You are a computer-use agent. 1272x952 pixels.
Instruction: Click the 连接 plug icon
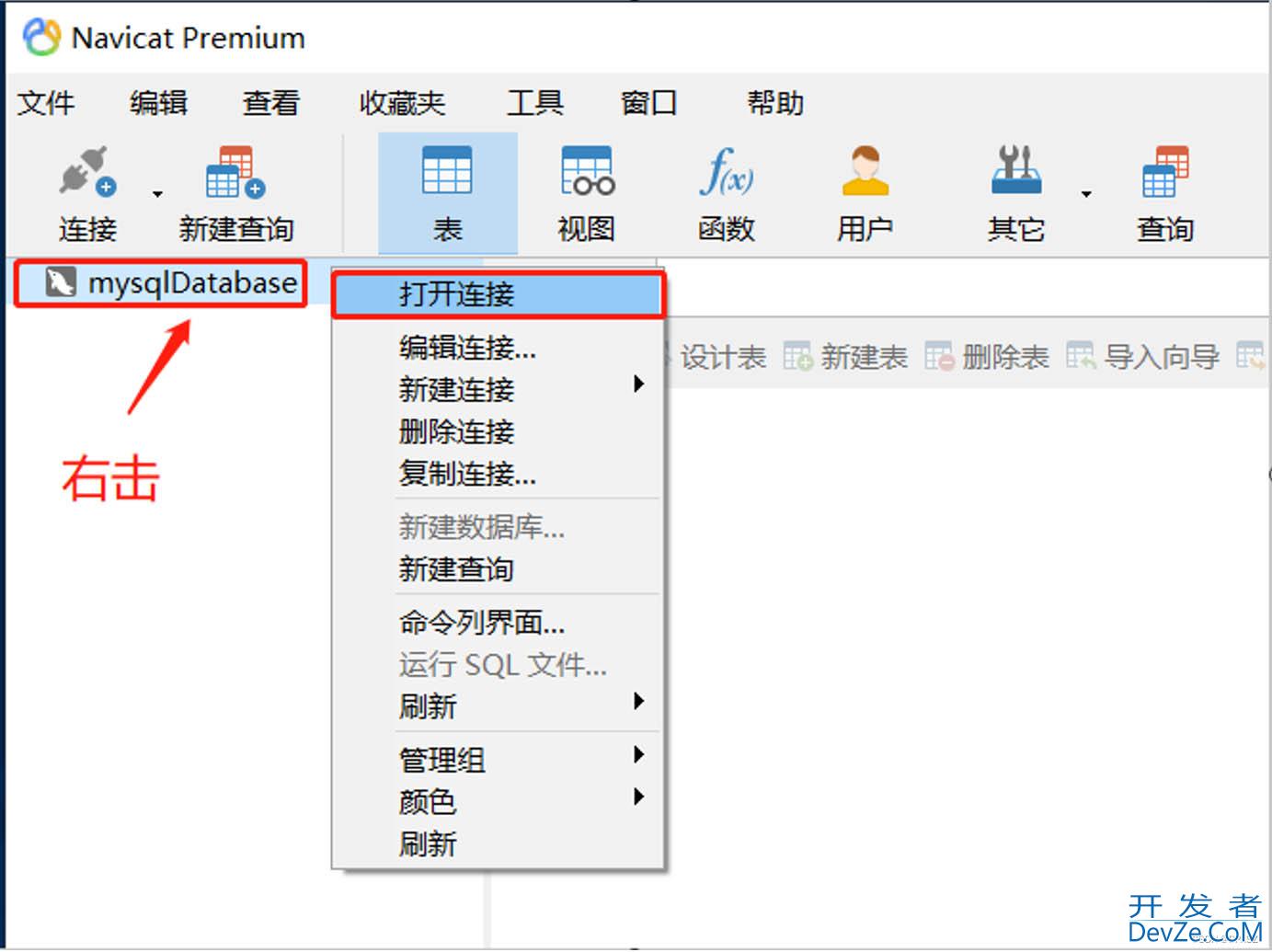click(87, 171)
